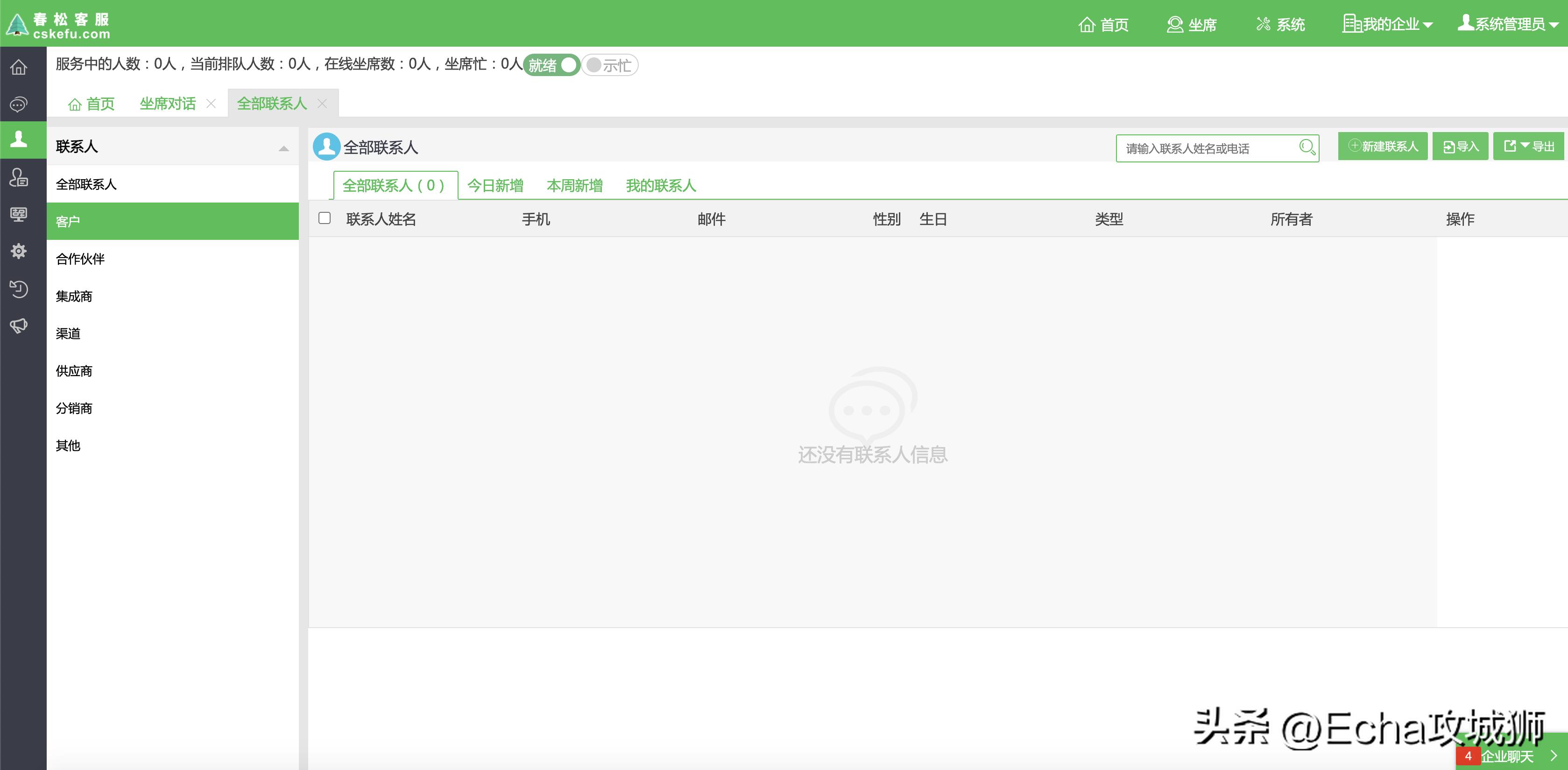Select the chat conversations icon in sidebar

(x=19, y=104)
